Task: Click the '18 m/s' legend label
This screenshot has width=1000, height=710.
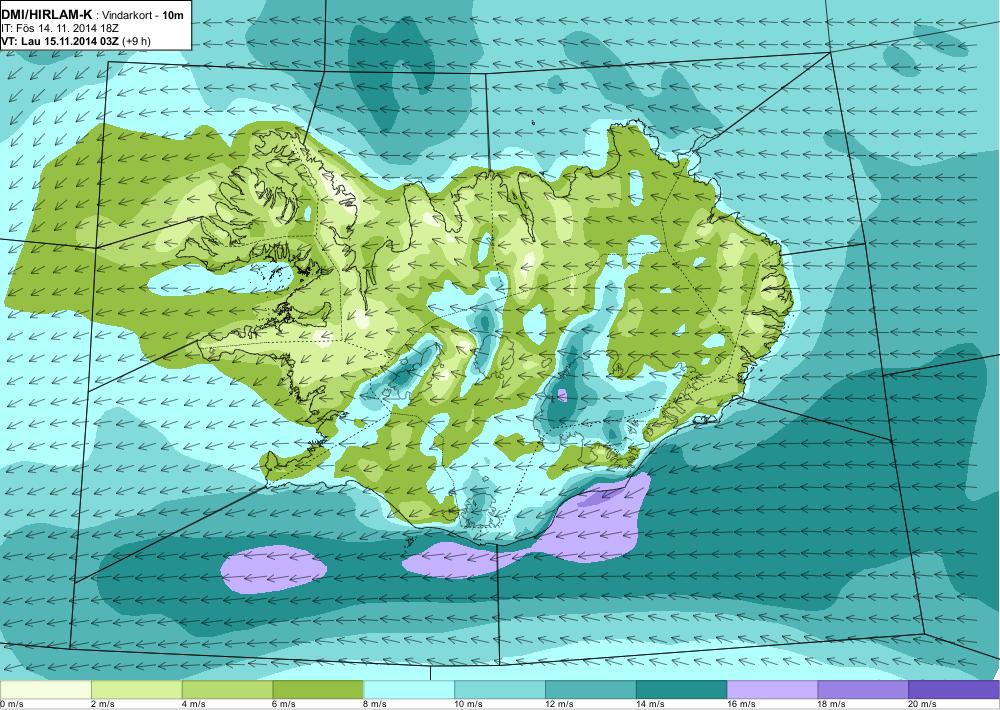Action: pyautogui.click(x=832, y=704)
